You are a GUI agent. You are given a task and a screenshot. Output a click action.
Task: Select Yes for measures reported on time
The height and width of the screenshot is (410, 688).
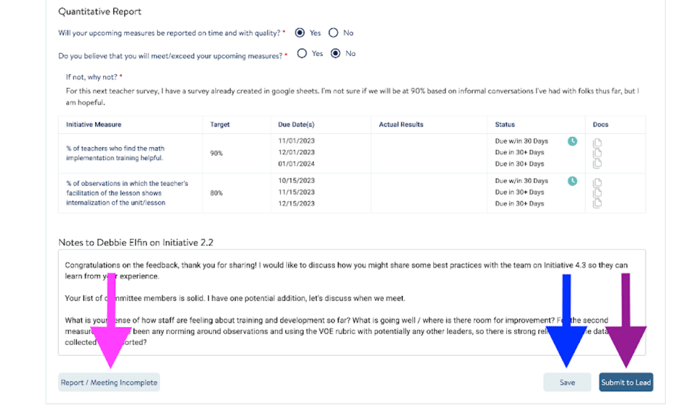[300, 33]
